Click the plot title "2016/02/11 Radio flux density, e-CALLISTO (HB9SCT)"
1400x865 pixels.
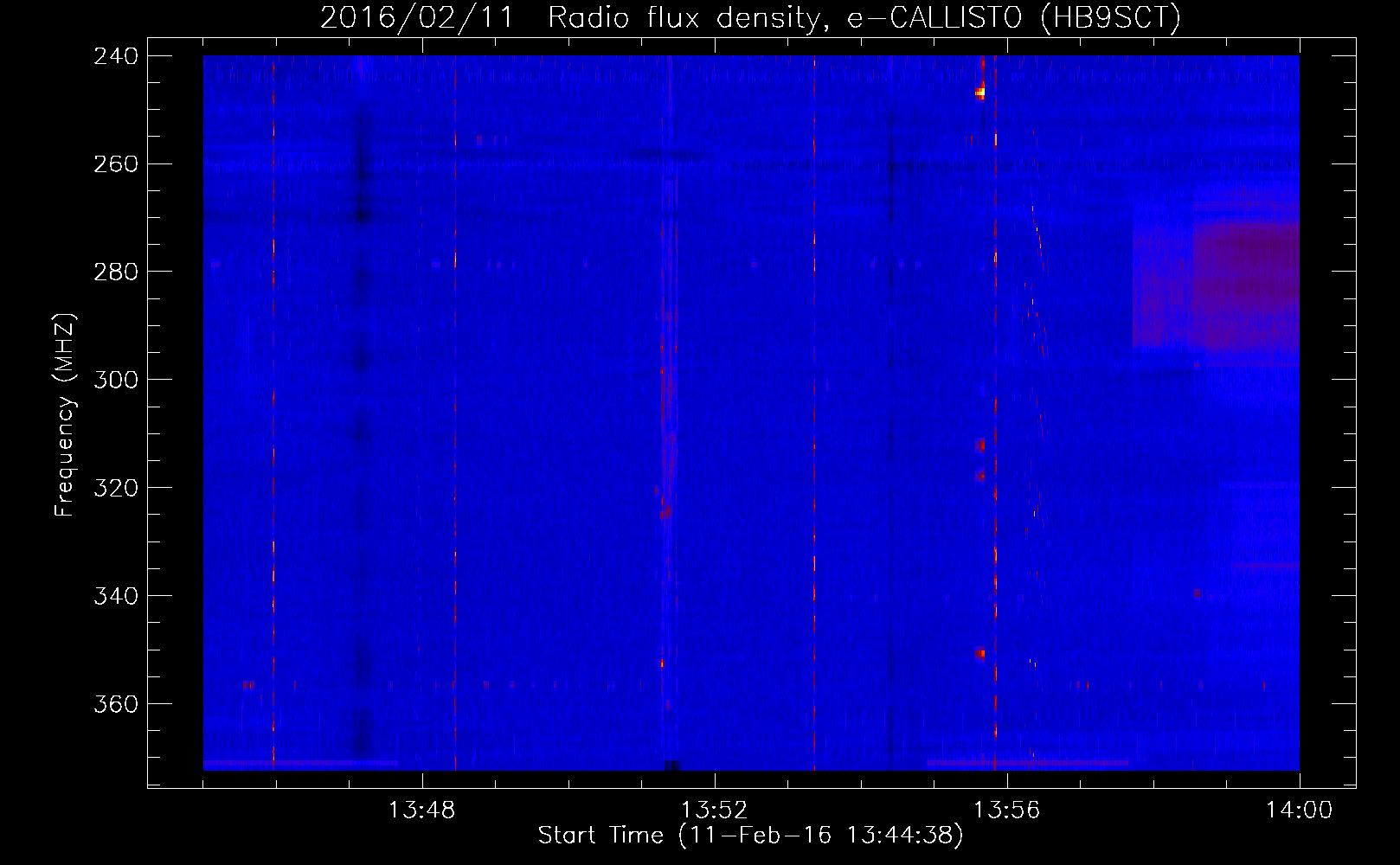click(750, 17)
